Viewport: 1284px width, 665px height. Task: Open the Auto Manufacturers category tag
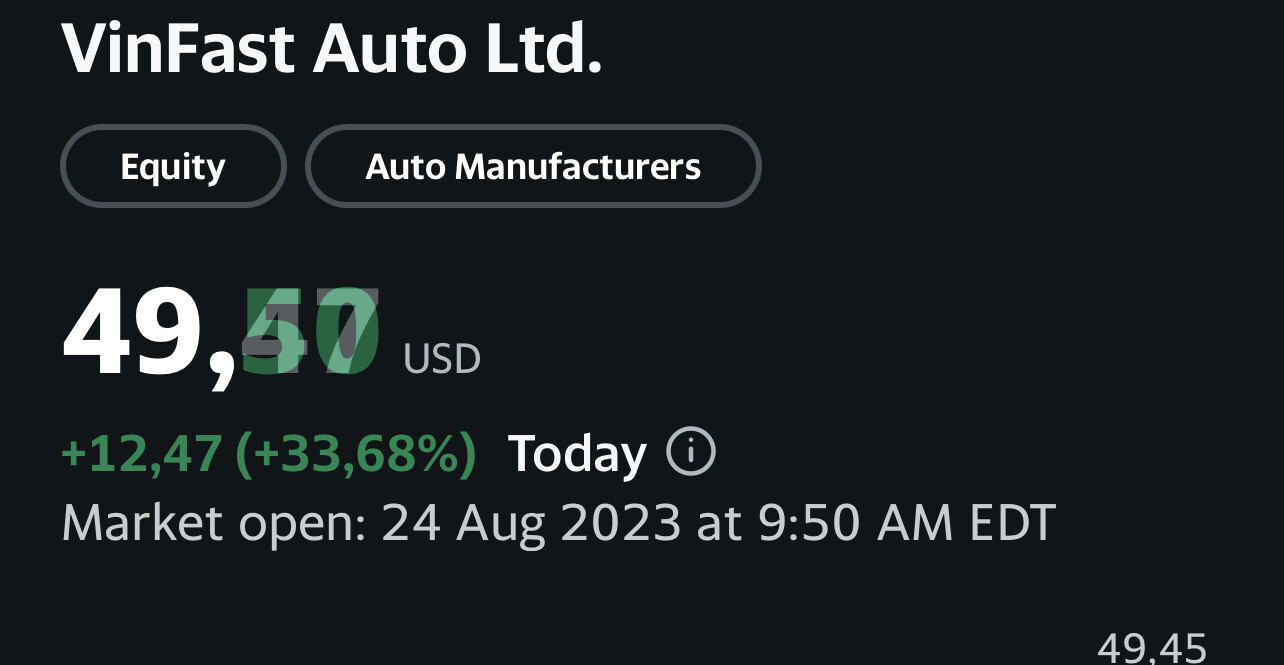pyautogui.click(x=533, y=166)
